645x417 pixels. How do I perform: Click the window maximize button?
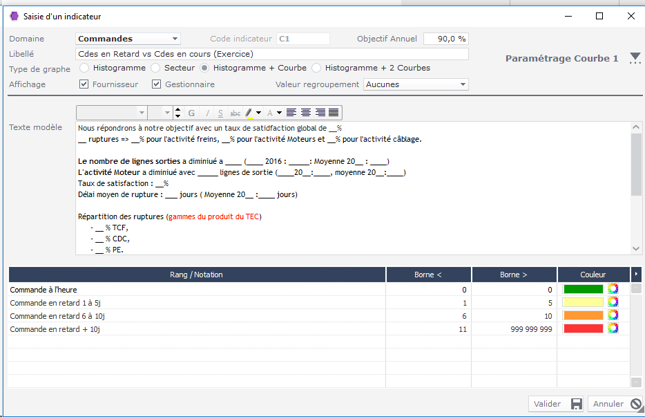click(599, 16)
